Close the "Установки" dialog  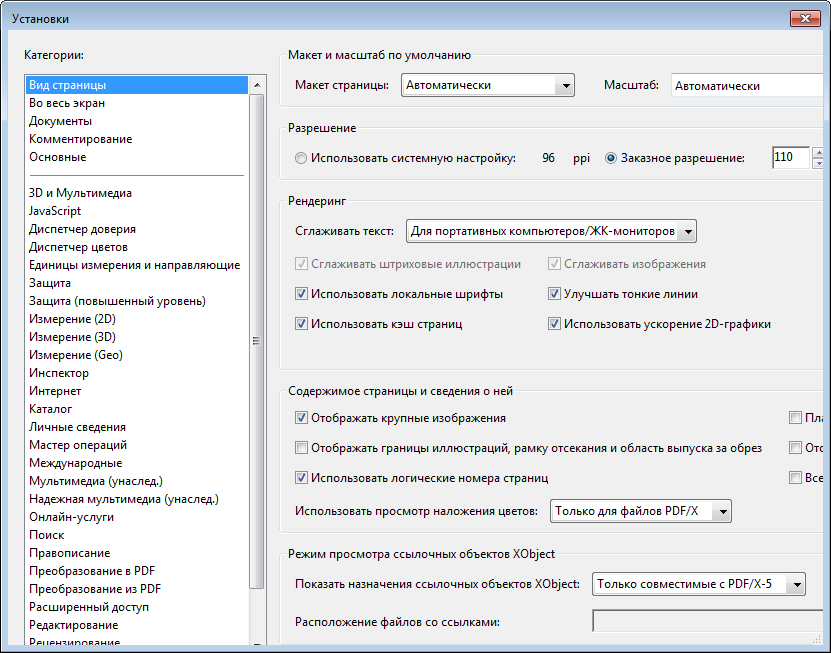point(805,19)
